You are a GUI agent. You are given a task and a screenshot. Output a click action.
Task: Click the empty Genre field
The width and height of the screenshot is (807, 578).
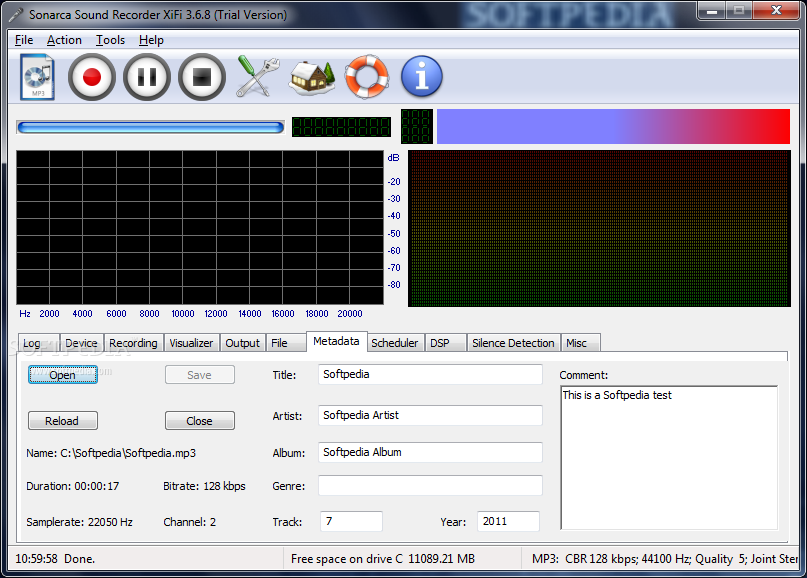[x=430, y=485]
